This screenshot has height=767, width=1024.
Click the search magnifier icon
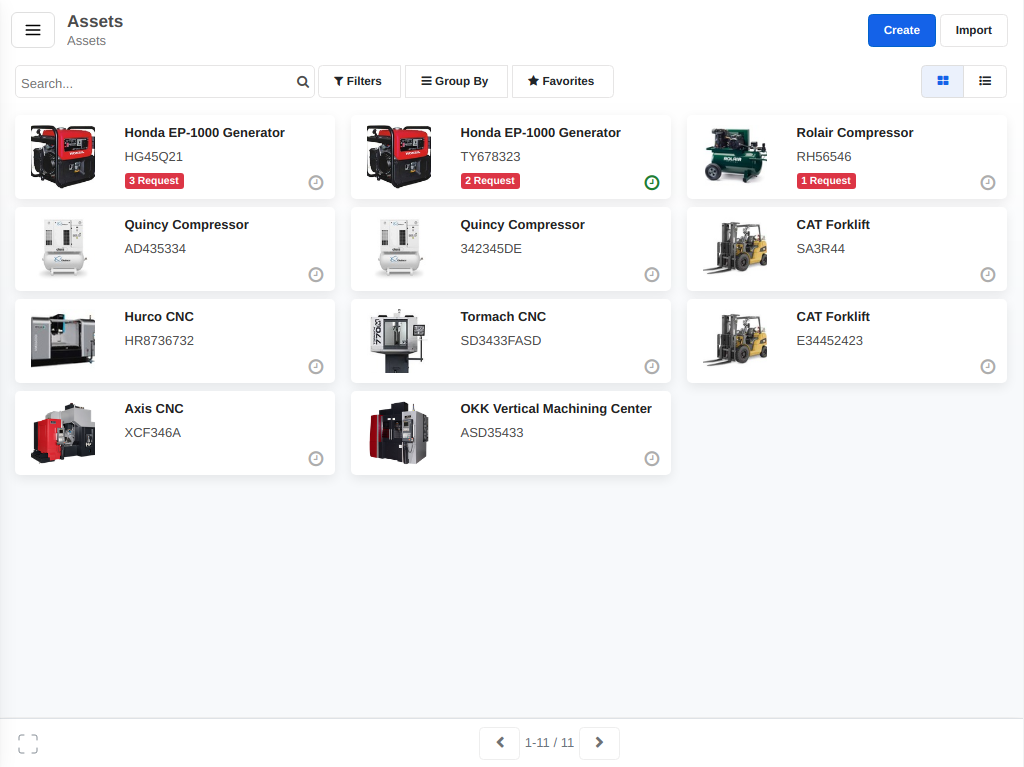[302, 81]
